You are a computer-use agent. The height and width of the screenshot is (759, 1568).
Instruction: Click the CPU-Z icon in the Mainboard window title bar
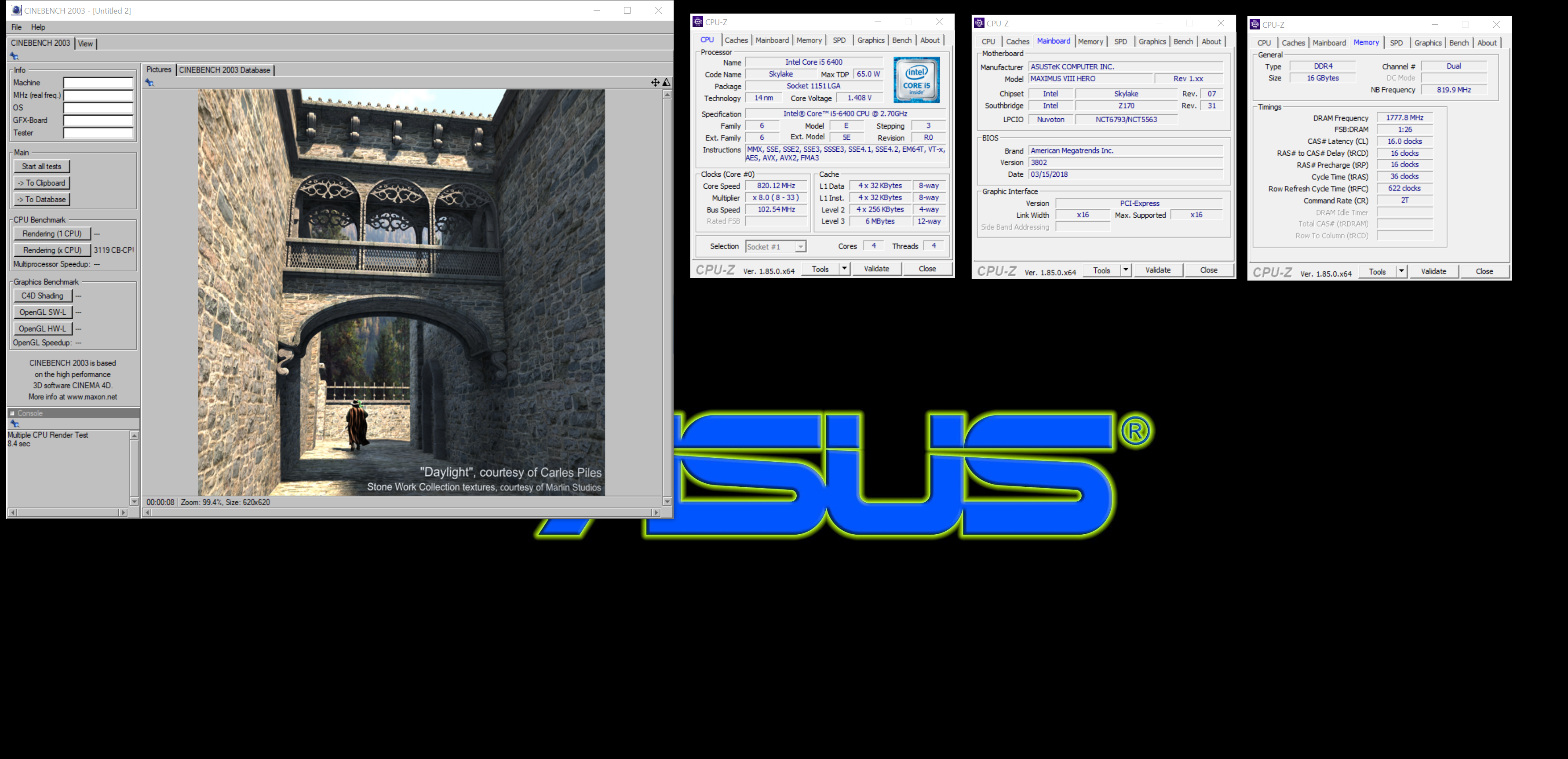pyautogui.click(x=979, y=23)
